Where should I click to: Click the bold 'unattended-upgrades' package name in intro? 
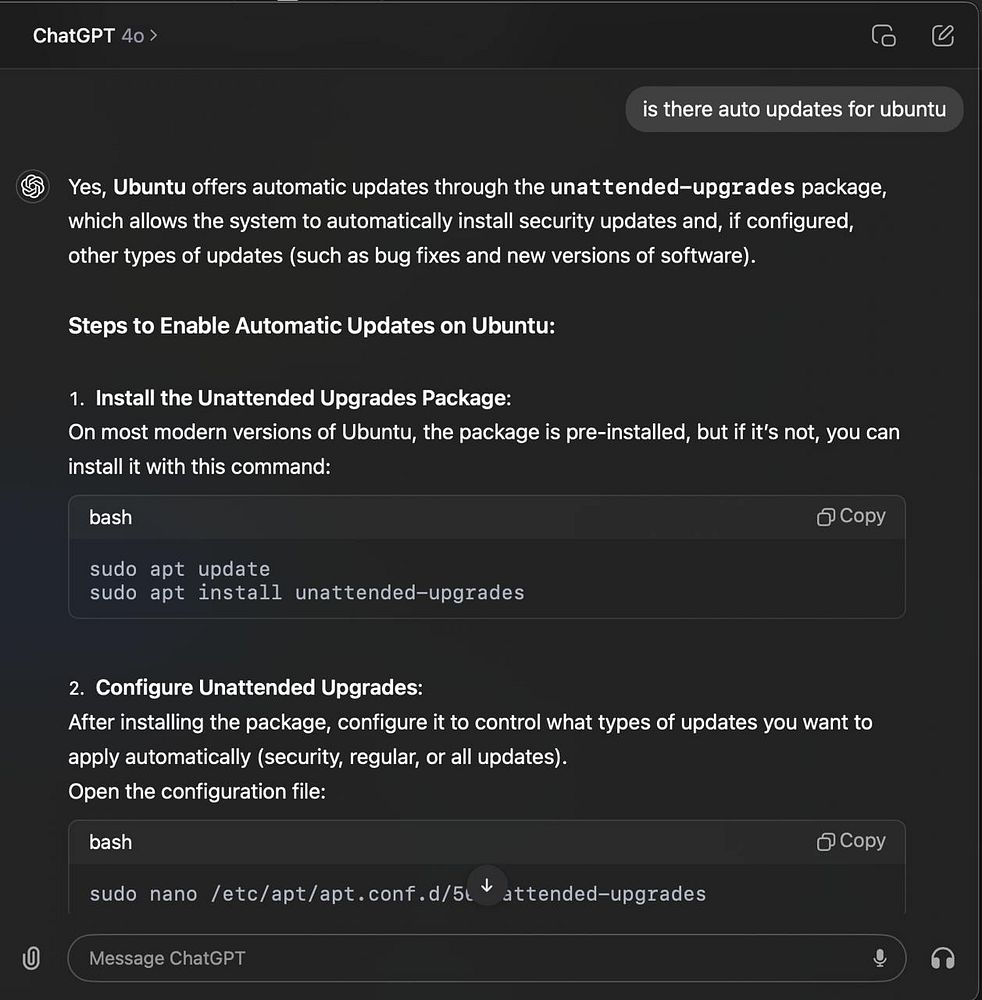tap(672, 187)
